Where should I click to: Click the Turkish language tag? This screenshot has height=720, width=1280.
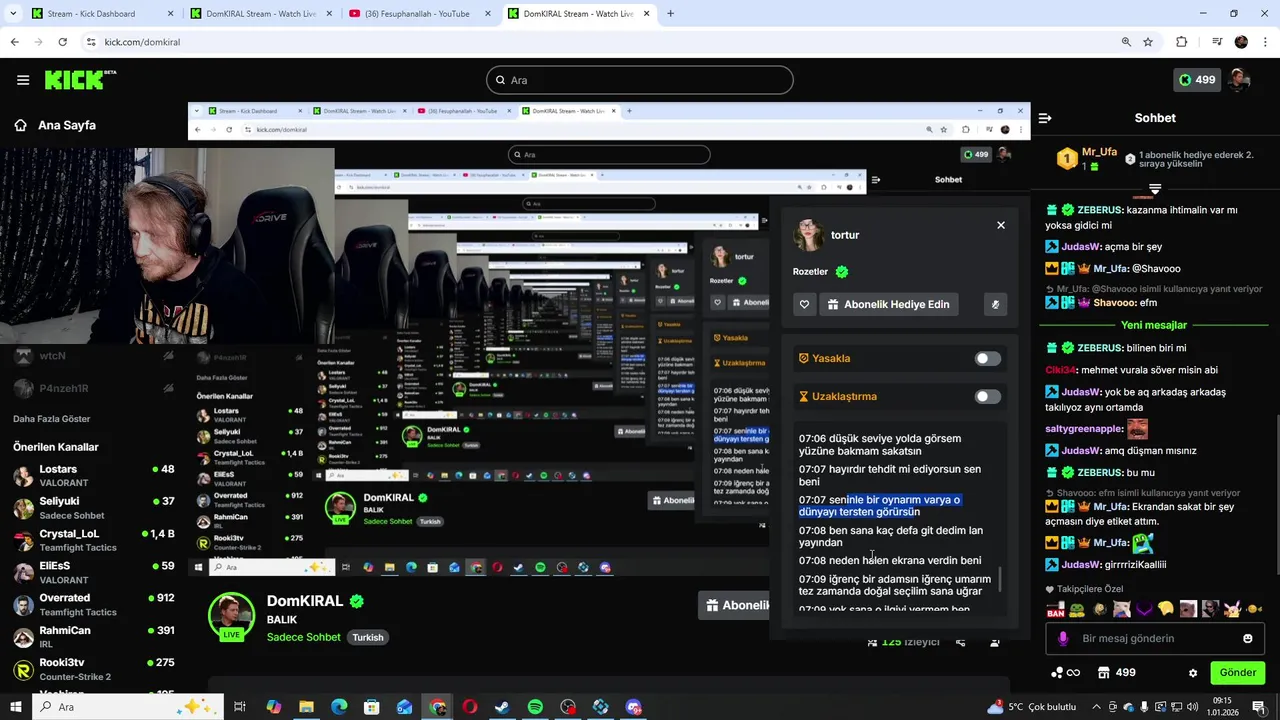tap(368, 637)
